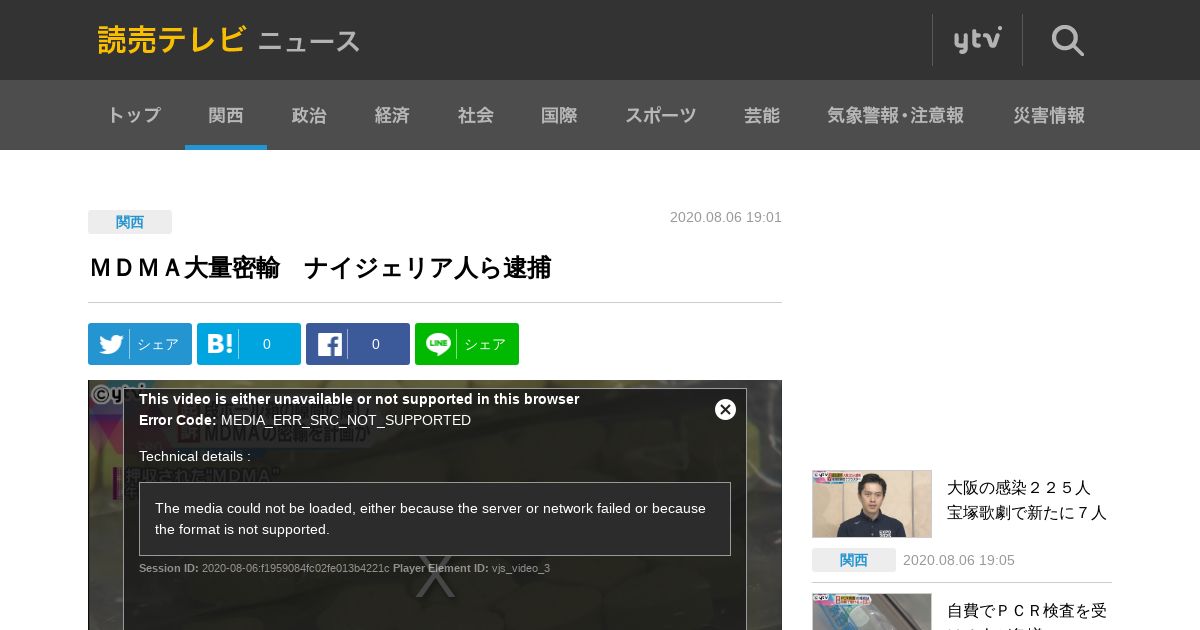Open article 大阪の感染２２５人 宝塚歌劇で新たに７人
Image resolution: width=1200 pixels, height=630 pixels.
pos(1027,500)
